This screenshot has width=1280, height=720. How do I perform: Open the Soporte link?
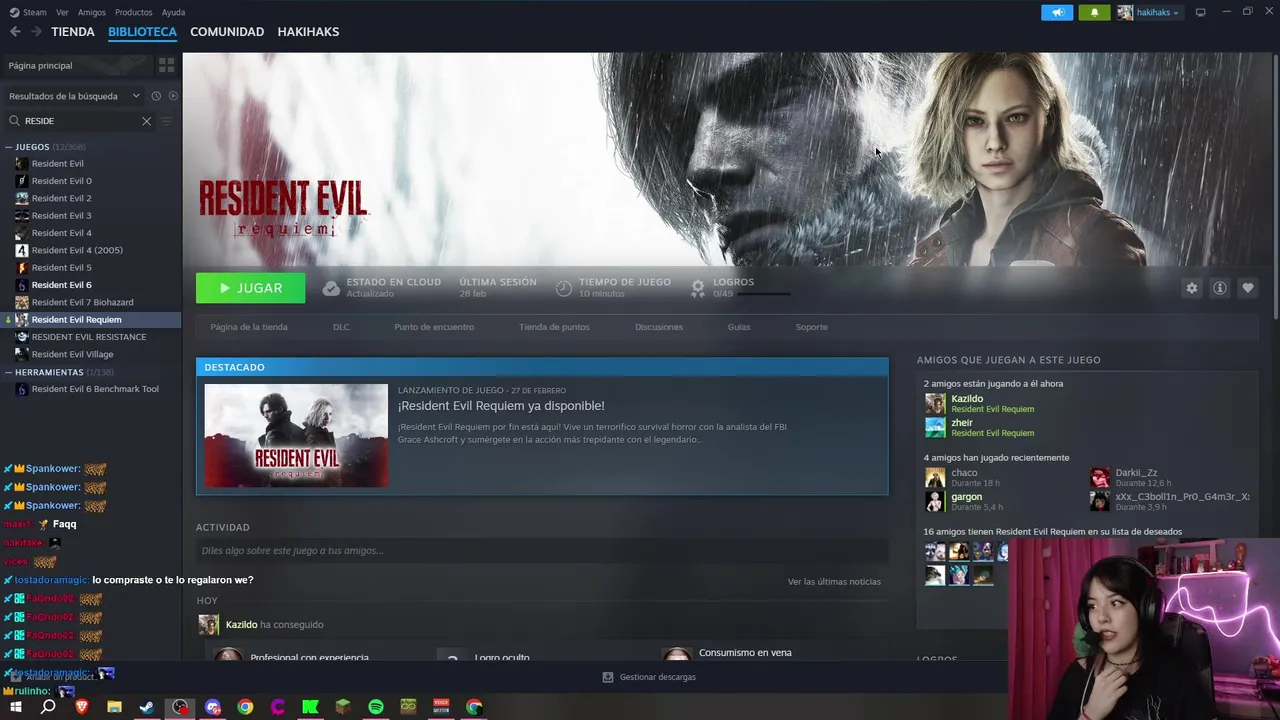click(x=811, y=327)
